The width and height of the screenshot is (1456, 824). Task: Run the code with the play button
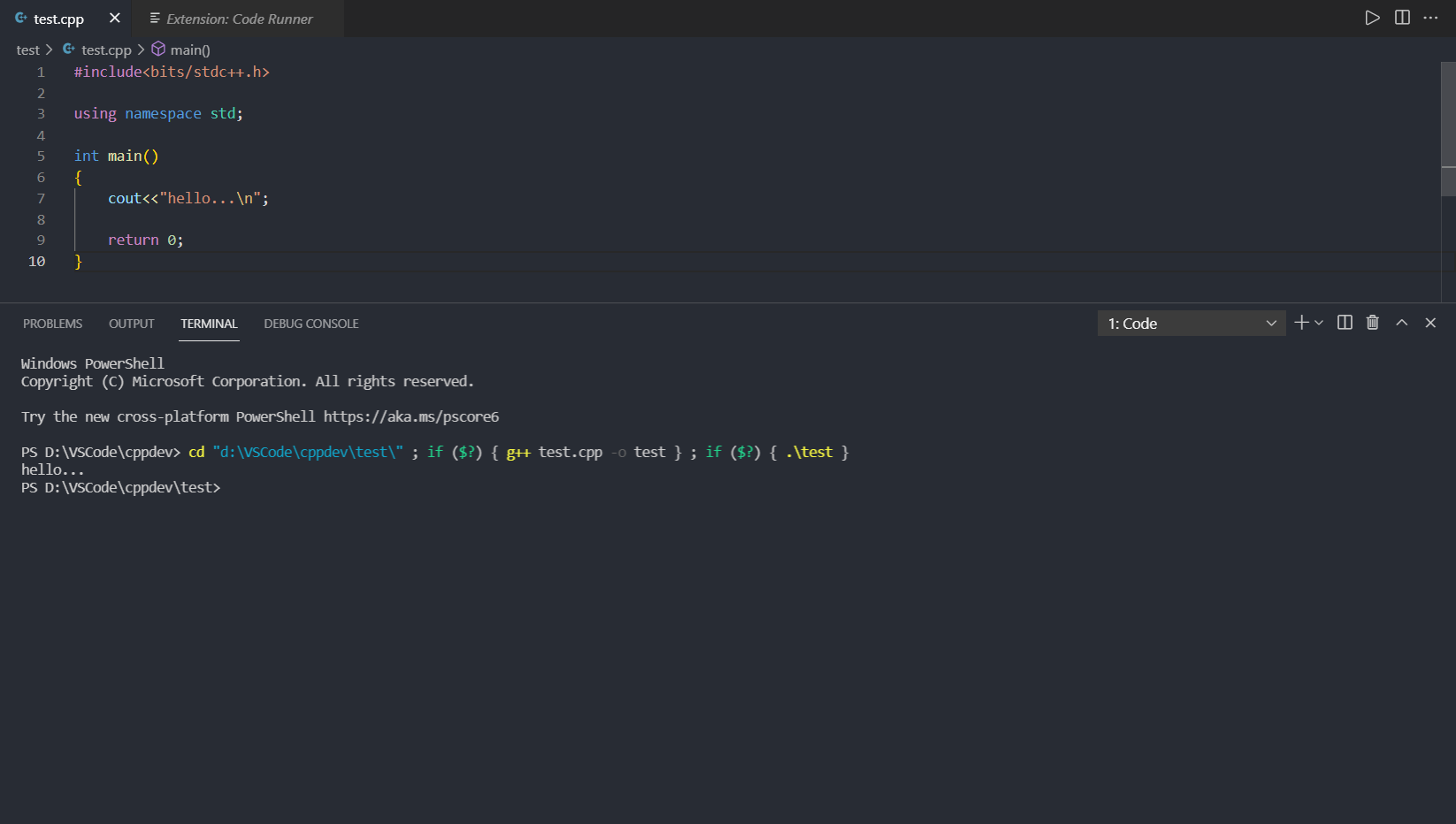1372,18
